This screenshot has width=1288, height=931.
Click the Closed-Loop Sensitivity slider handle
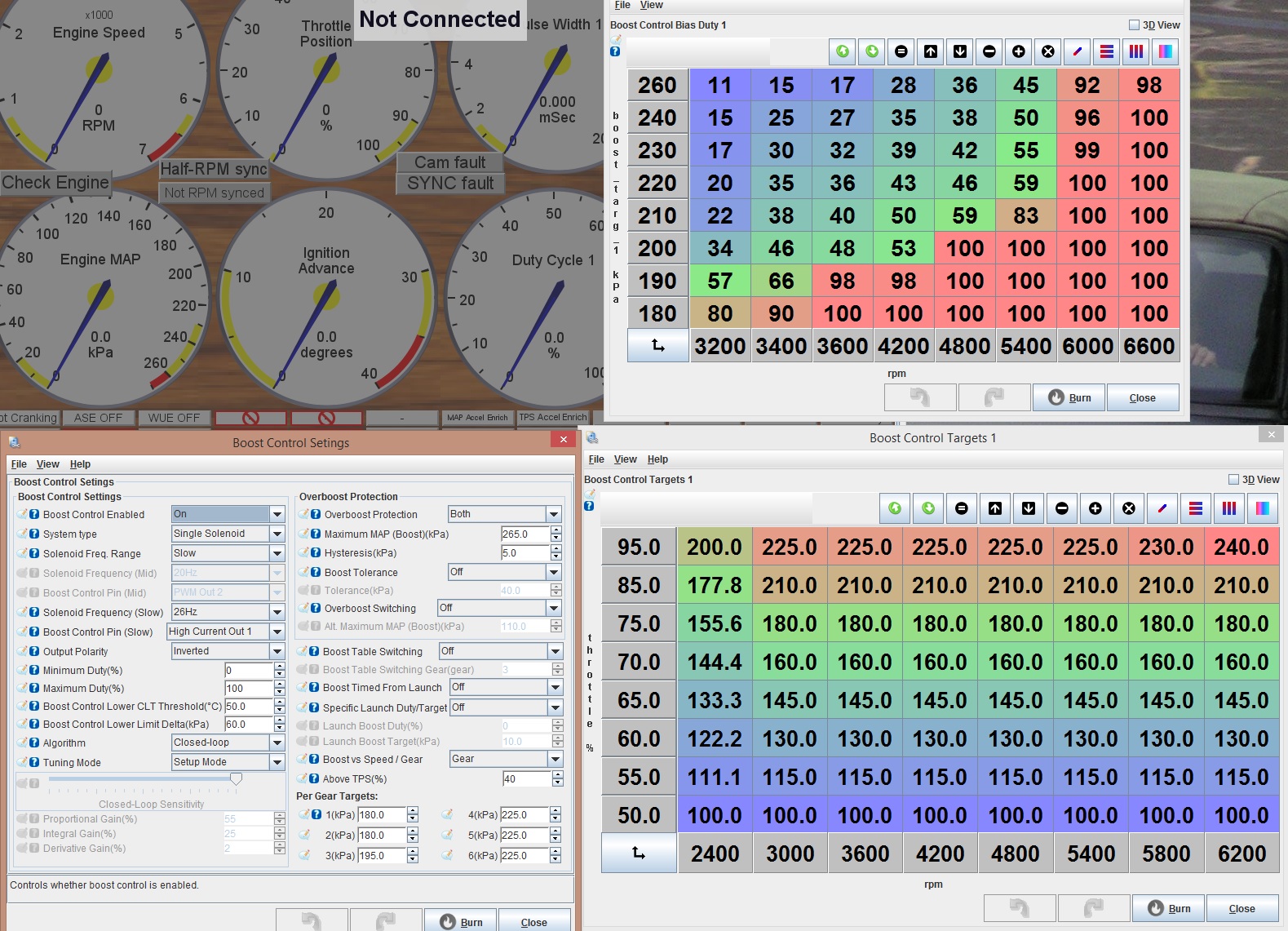click(x=236, y=779)
